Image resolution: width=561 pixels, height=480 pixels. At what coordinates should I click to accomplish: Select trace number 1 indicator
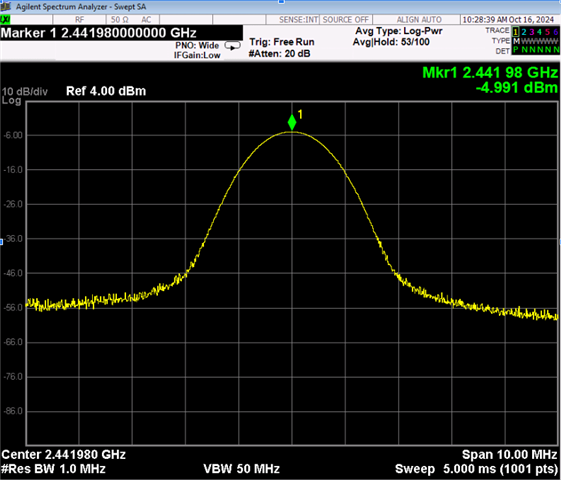pos(516,32)
